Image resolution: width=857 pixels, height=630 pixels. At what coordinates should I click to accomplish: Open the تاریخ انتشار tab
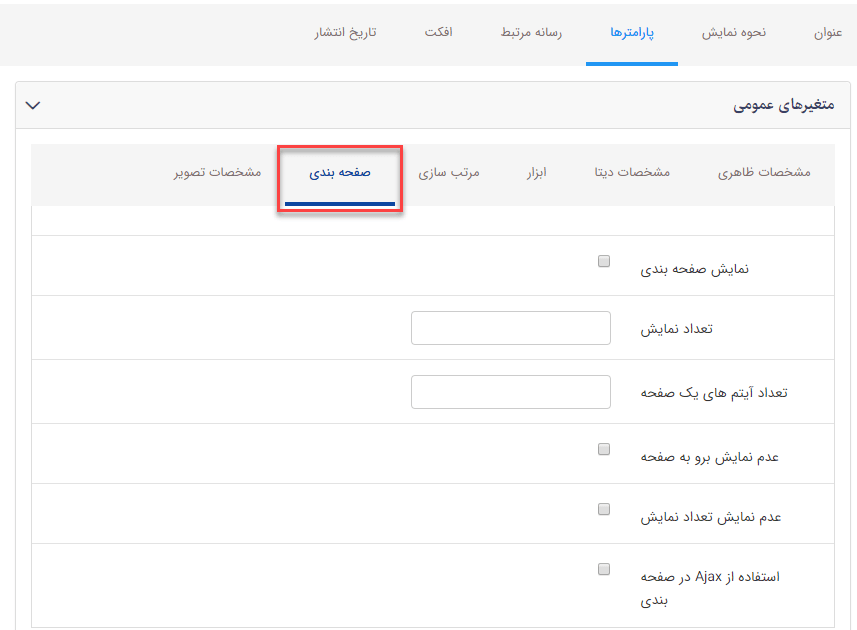pyautogui.click(x=345, y=33)
